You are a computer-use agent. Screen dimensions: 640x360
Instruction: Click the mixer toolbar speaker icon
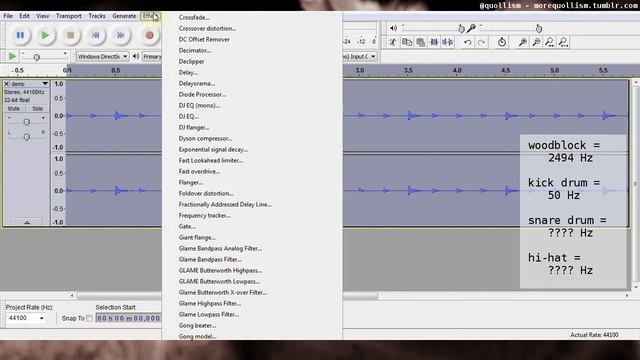[x=393, y=28]
